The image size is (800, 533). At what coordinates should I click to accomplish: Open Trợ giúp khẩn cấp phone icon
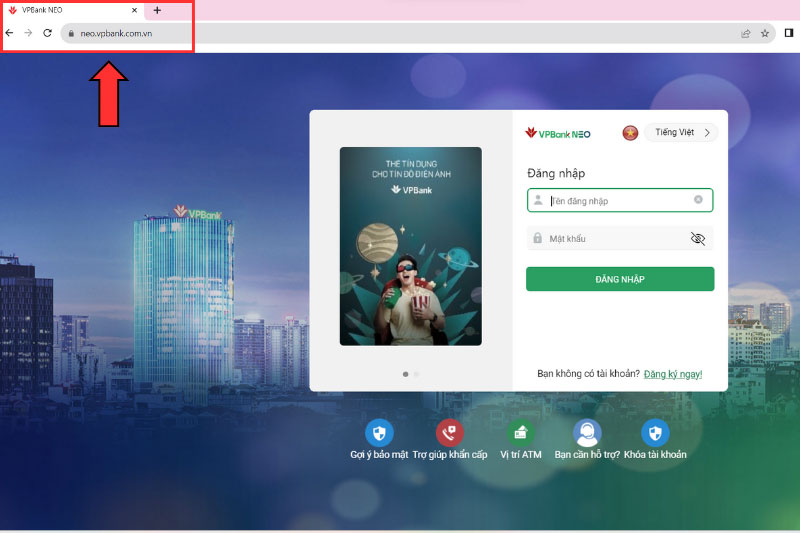pyautogui.click(x=449, y=433)
